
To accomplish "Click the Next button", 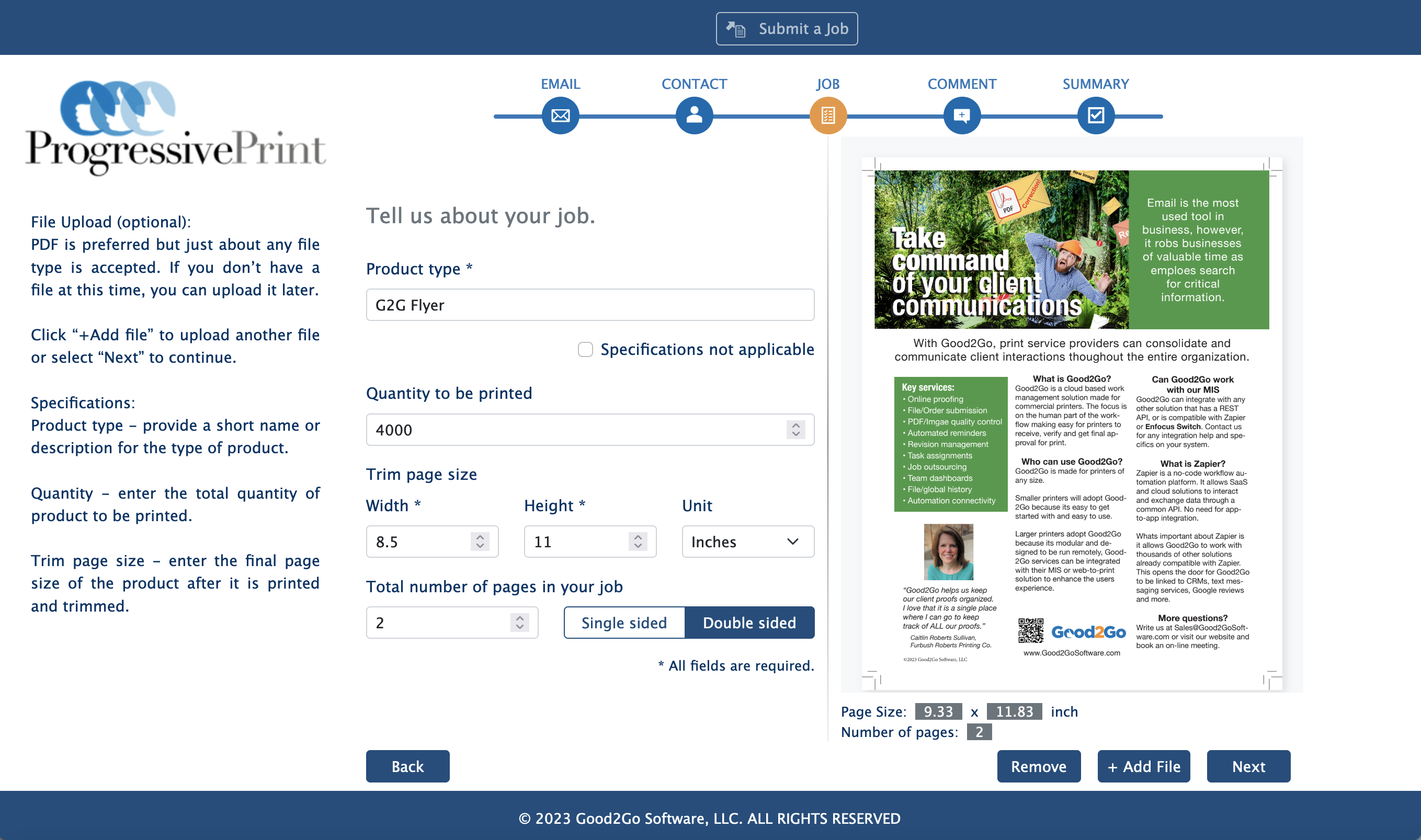I will pyautogui.click(x=1248, y=766).
